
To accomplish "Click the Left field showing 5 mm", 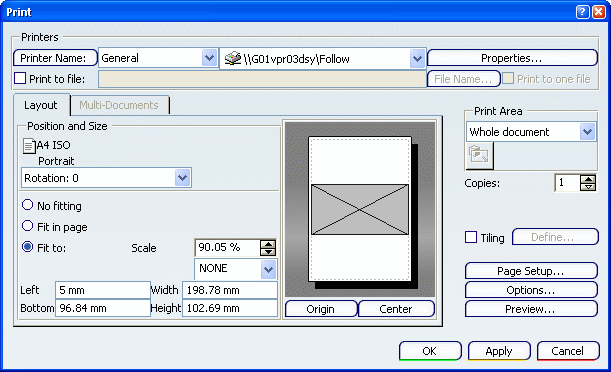I will 103,290.
